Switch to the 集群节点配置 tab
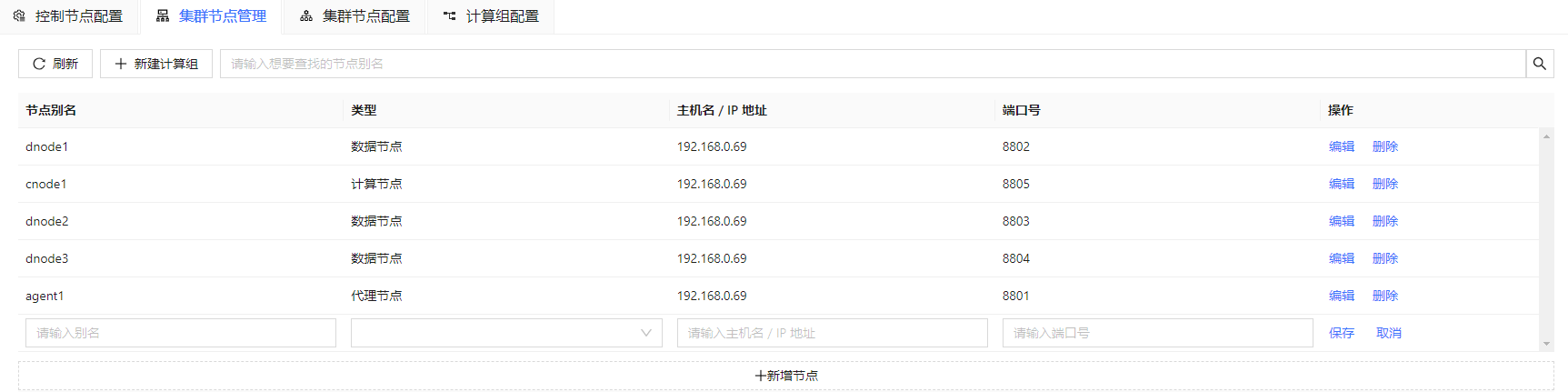1568x392 pixels. (355, 16)
